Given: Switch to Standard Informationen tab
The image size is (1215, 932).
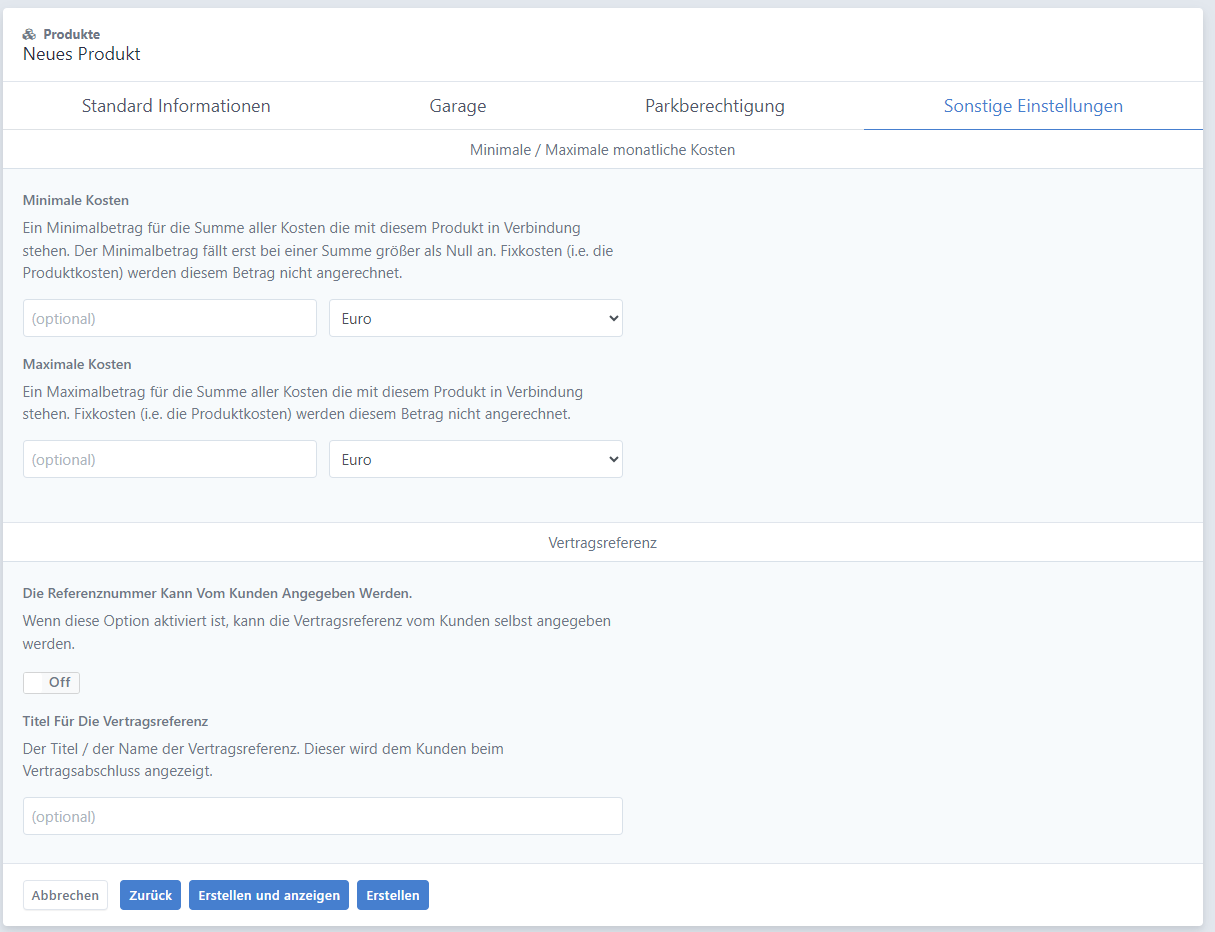Looking at the screenshot, I should point(176,106).
